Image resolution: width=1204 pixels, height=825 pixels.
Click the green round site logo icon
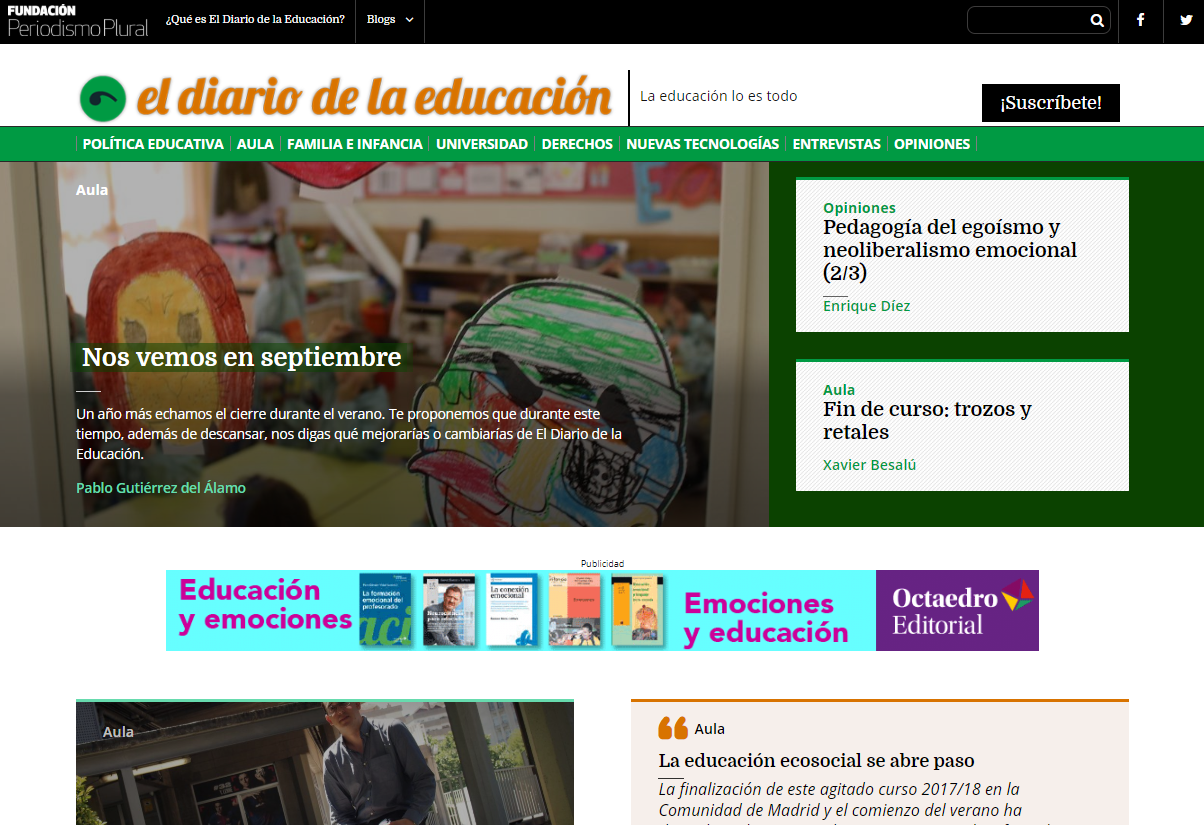(102, 99)
